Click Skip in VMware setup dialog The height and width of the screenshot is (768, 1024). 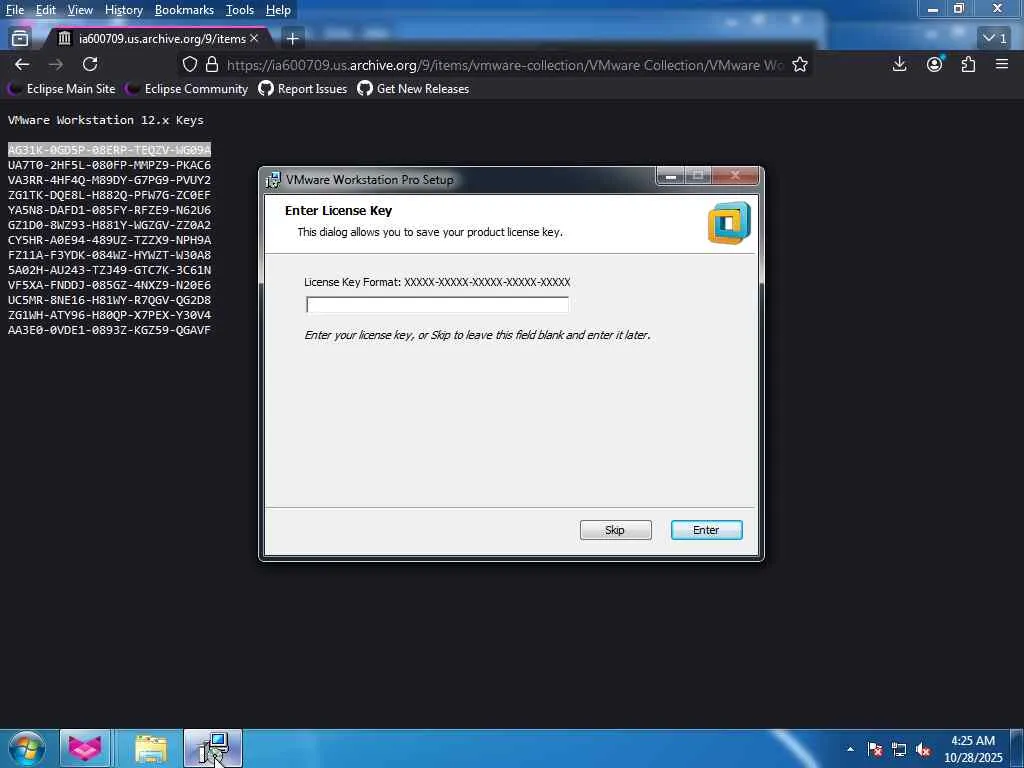coord(615,530)
